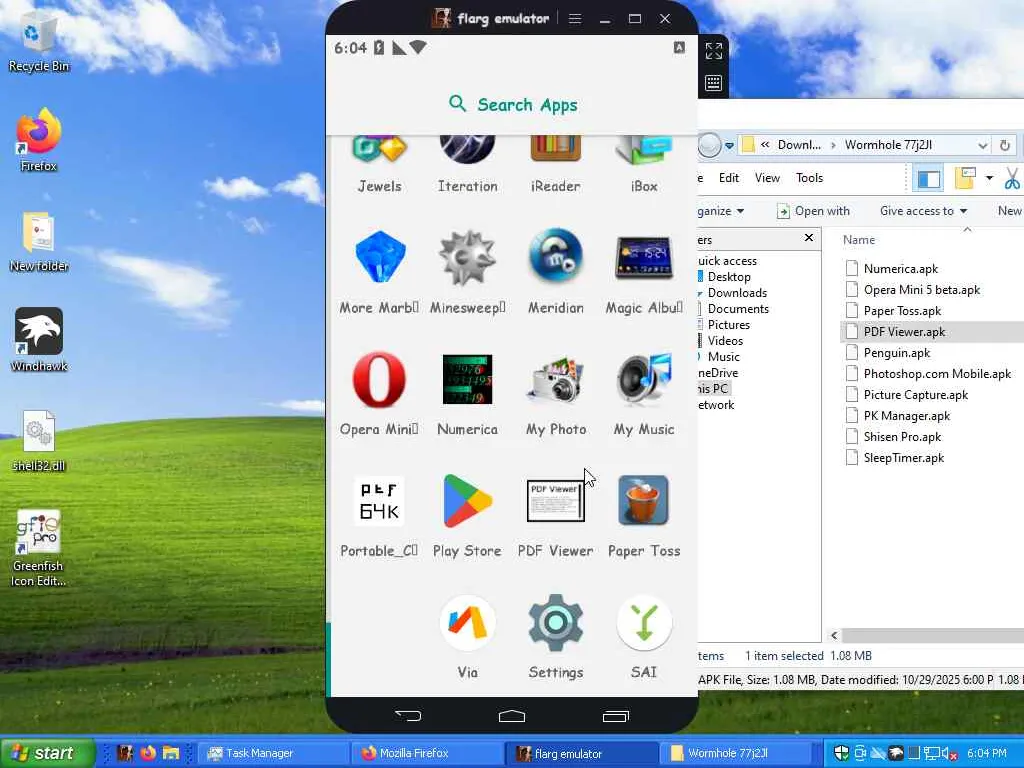Click the Search Apps field
The image size is (1024, 768).
pos(513,104)
